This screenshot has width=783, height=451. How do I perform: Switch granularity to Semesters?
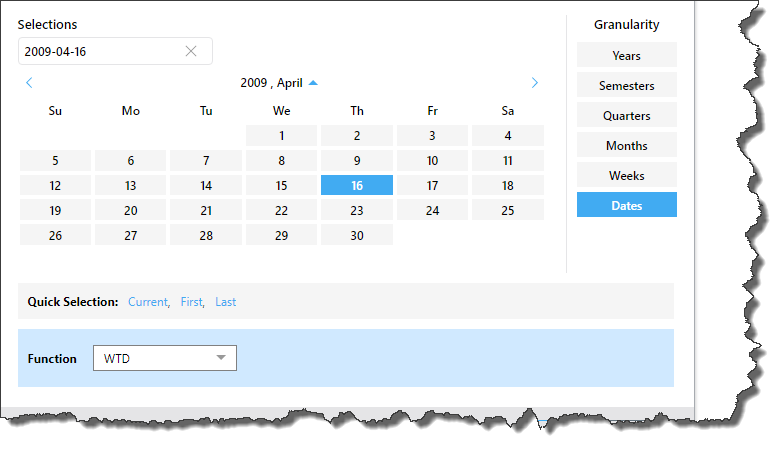626,85
